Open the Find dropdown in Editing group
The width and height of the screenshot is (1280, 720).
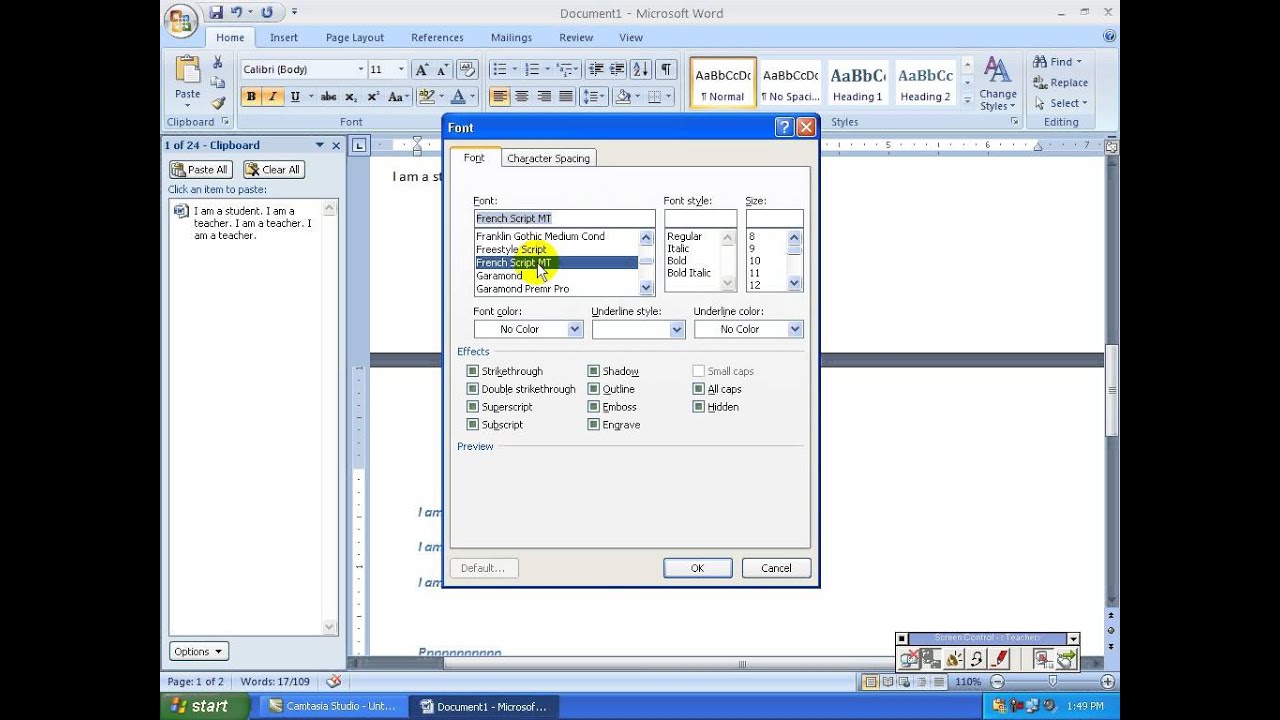[x=1058, y=62]
